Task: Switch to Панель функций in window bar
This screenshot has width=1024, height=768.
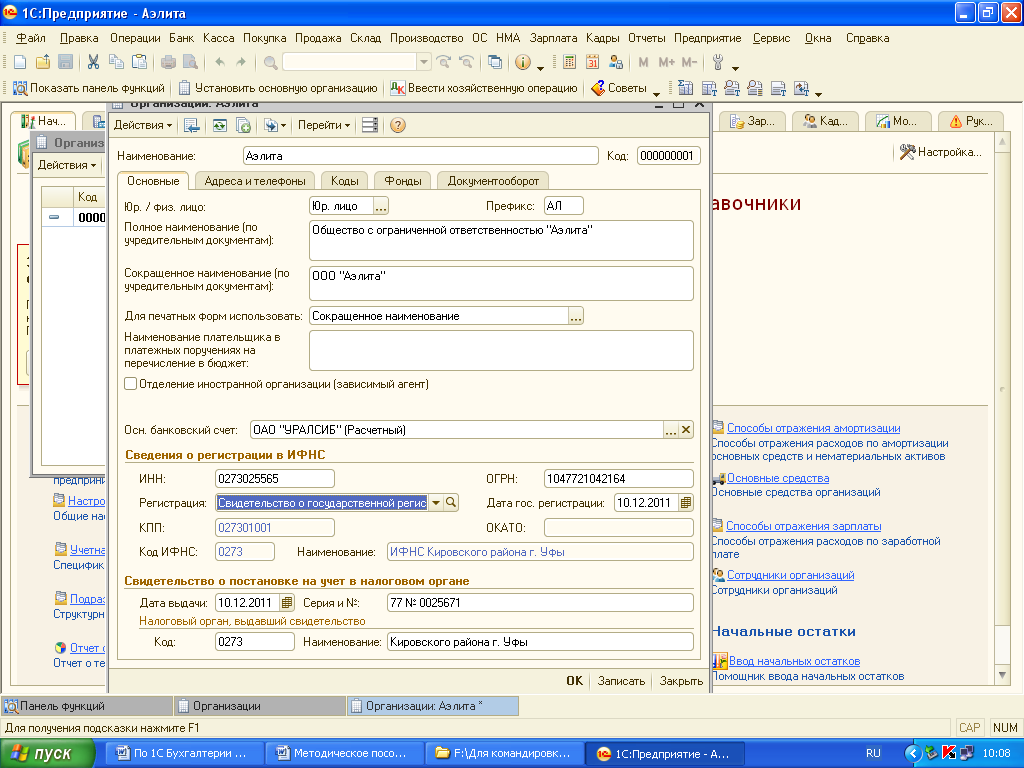Action: pos(87,706)
